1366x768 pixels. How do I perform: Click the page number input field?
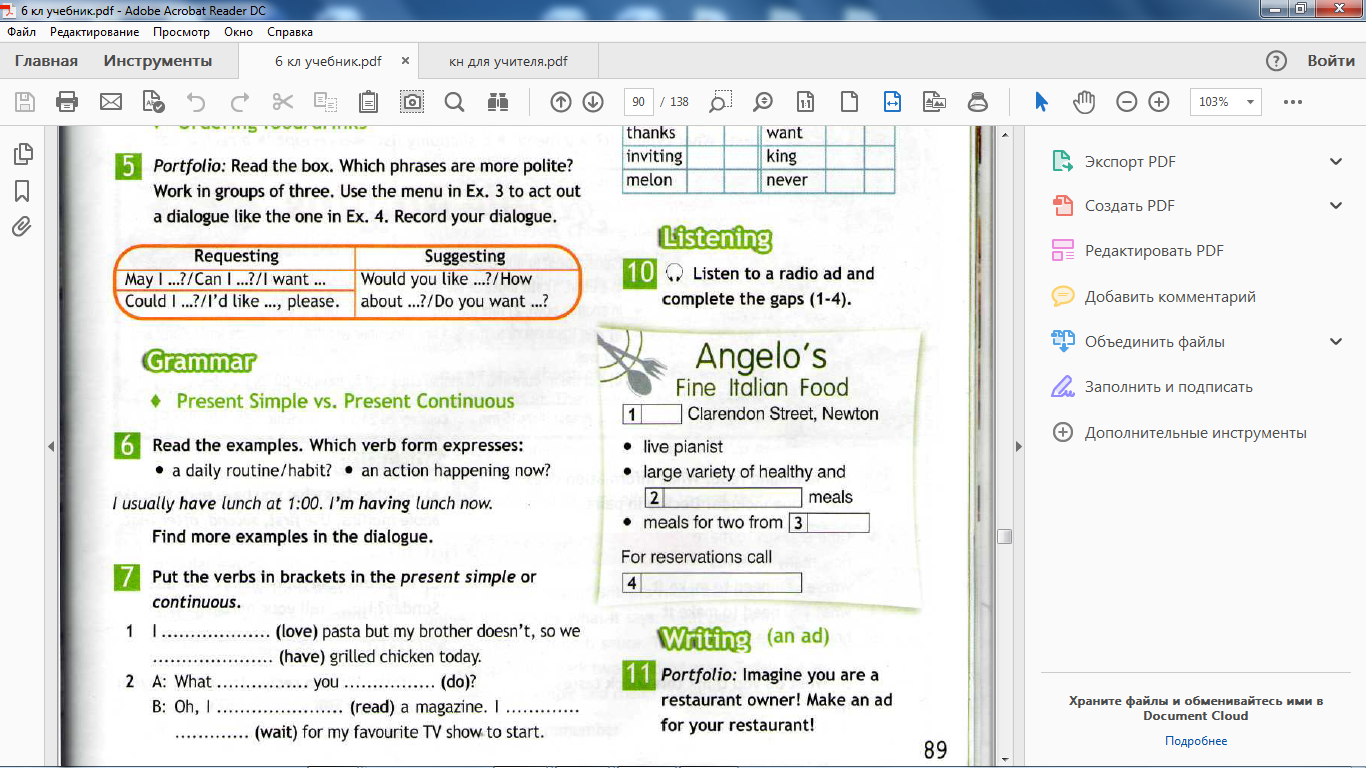click(638, 102)
